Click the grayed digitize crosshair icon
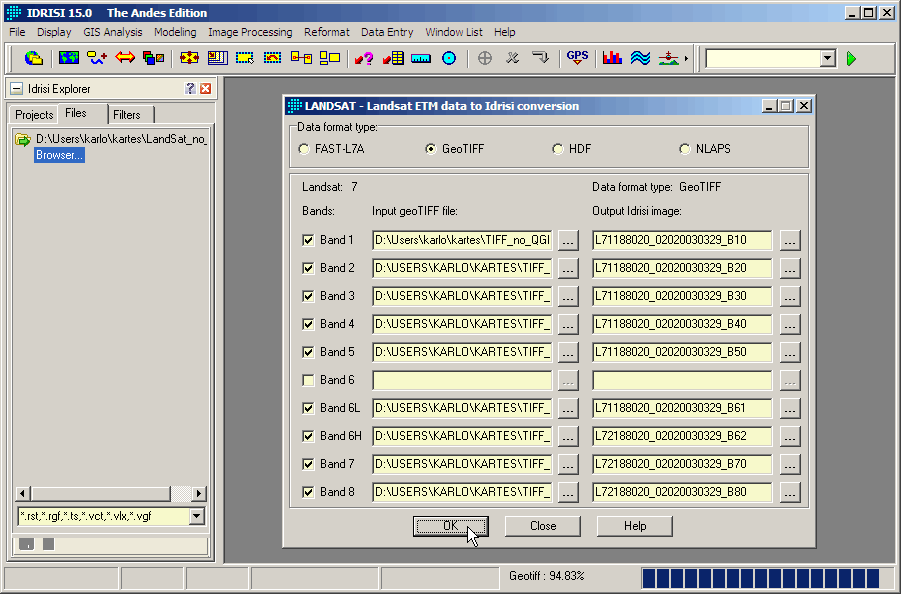The height and width of the screenshot is (594, 901). point(485,58)
